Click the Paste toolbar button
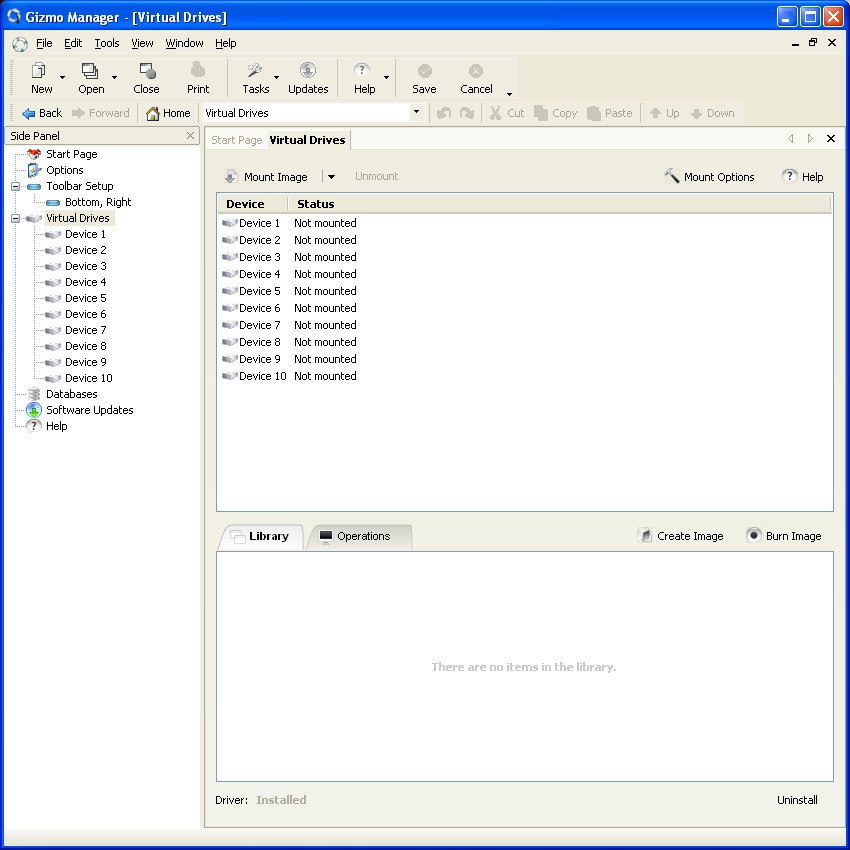 [610, 113]
